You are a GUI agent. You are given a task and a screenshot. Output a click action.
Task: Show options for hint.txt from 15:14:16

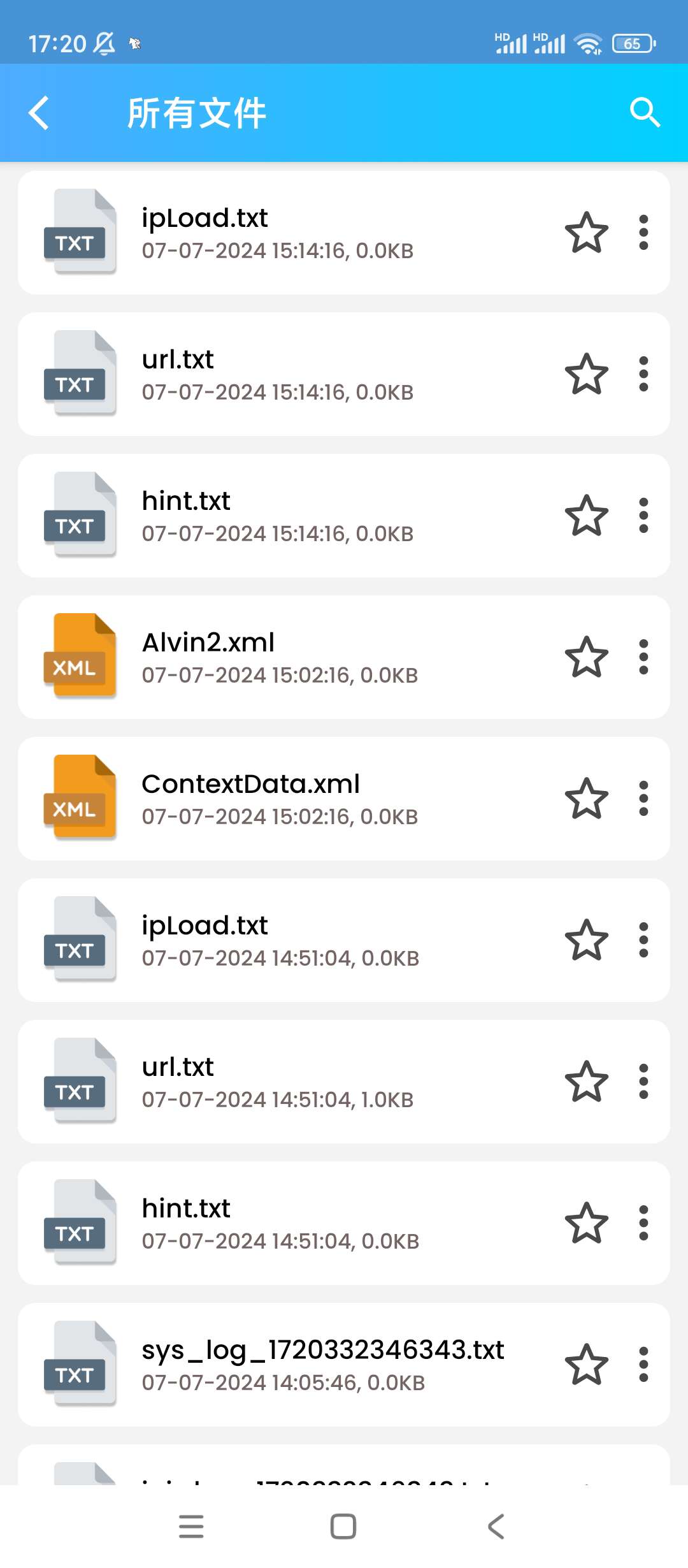[x=643, y=516]
